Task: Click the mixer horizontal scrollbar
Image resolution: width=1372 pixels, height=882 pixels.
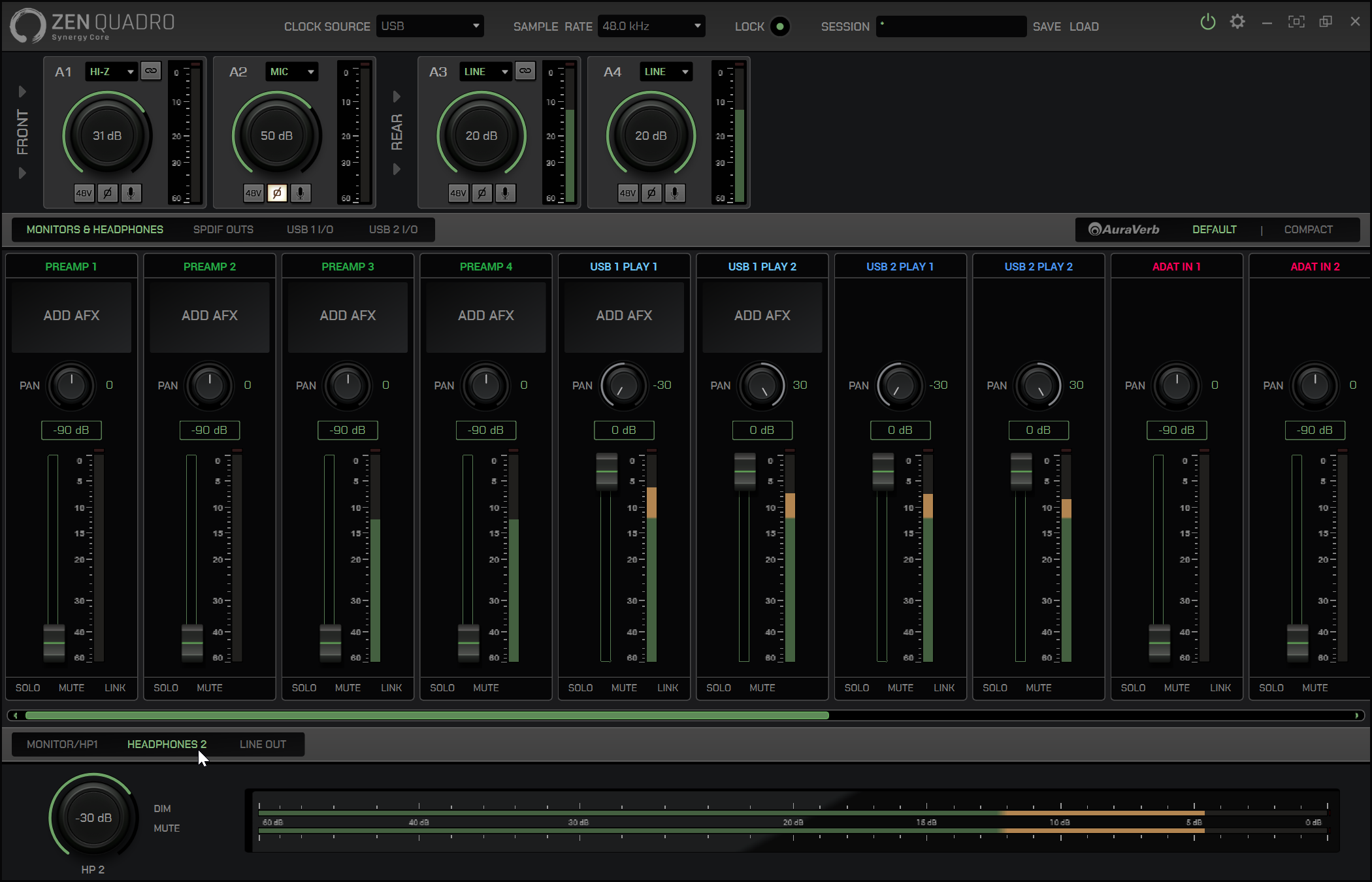Action: click(427, 715)
